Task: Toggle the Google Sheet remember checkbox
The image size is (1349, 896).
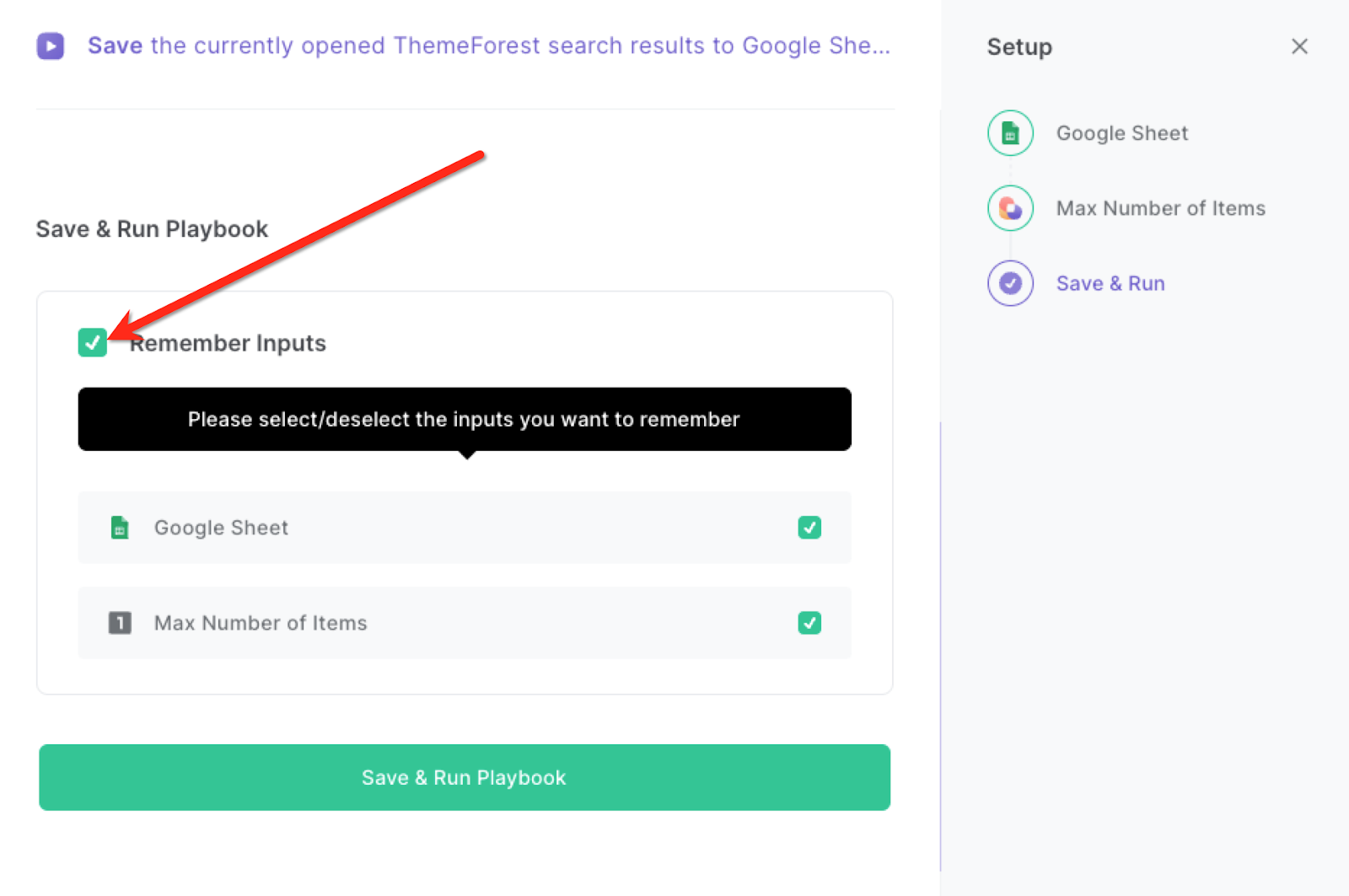Action: [809, 528]
